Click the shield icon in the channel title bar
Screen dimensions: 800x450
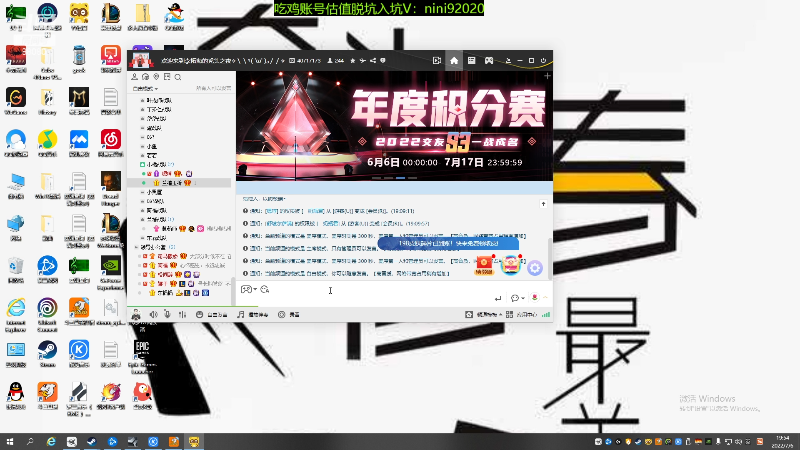[x=383, y=60]
